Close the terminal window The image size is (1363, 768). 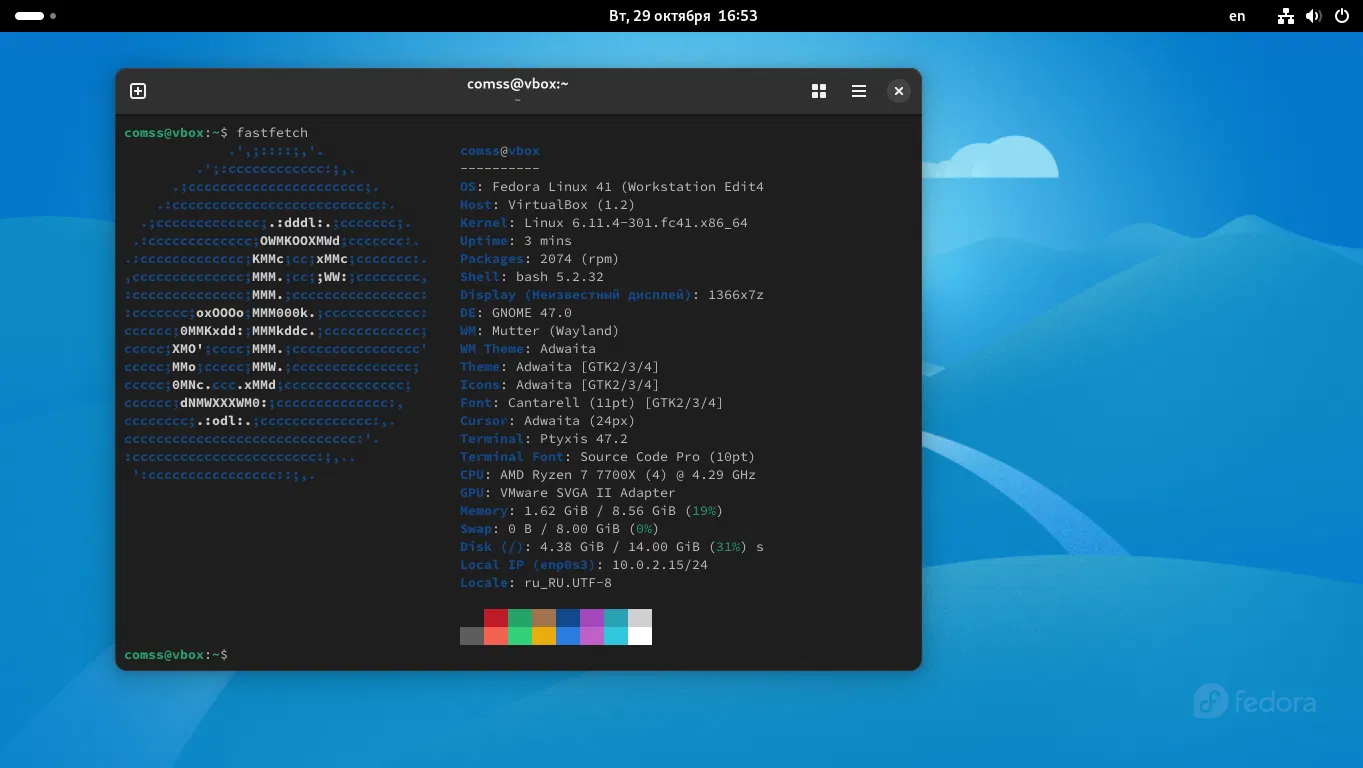click(899, 91)
